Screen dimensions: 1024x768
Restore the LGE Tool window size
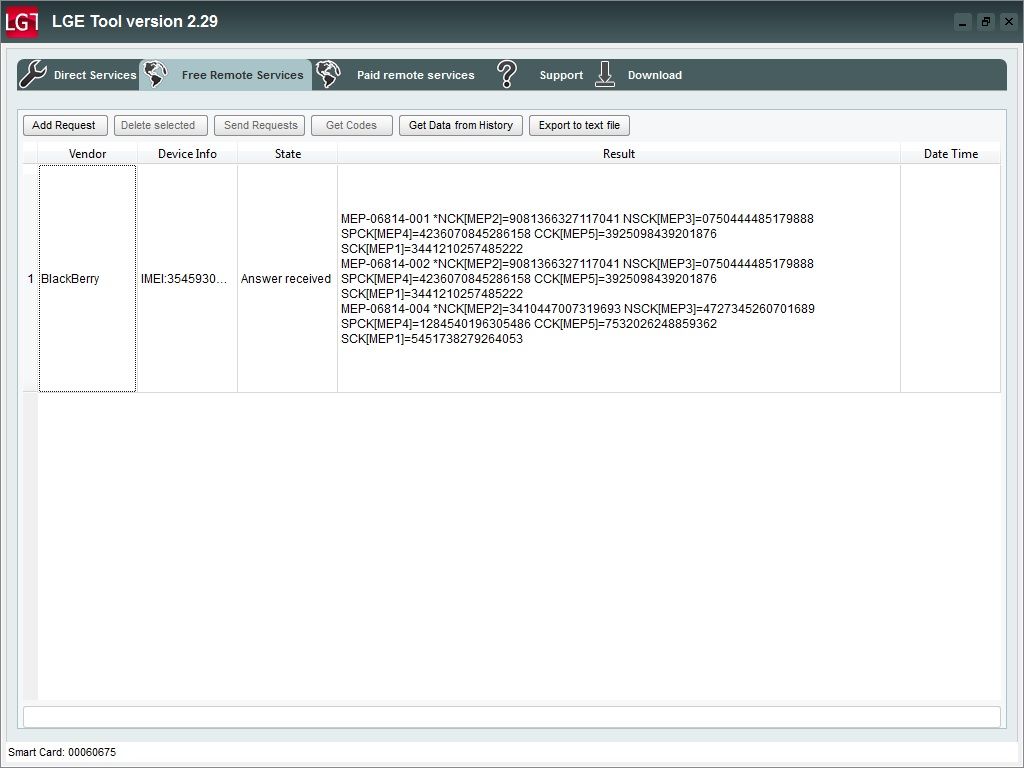pyautogui.click(x=985, y=22)
